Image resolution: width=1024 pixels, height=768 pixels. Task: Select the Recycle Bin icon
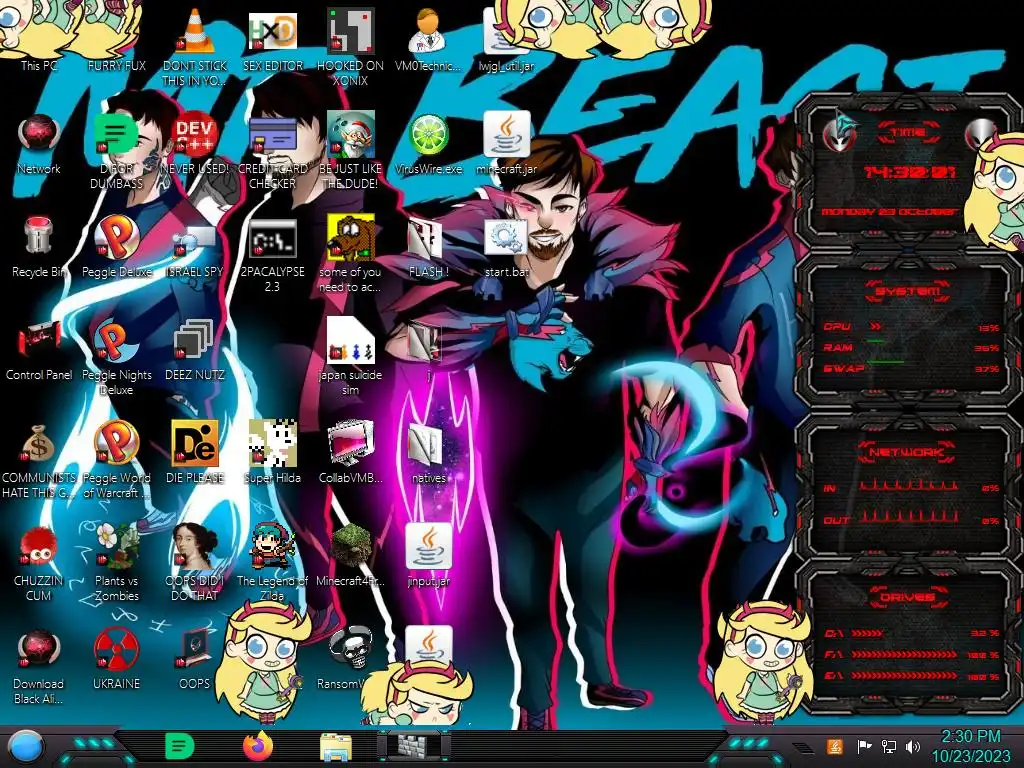click(39, 247)
